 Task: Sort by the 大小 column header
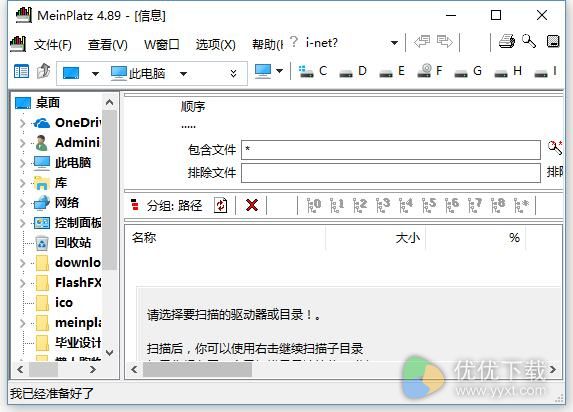pyautogui.click(x=375, y=238)
